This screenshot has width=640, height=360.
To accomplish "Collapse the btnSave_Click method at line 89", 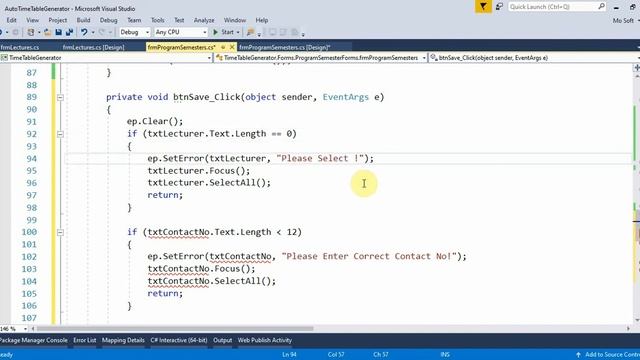I will (x=60, y=98).
